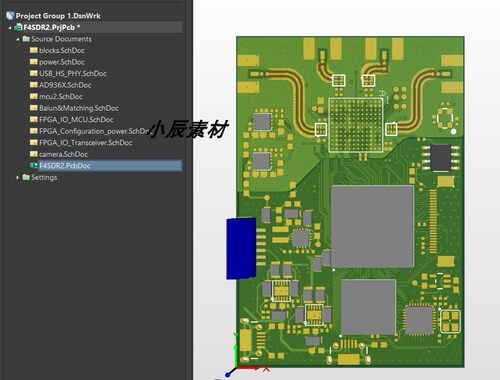The height and width of the screenshot is (380, 500).
Task: Open FPGA_IO_MCU.SchDoc document
Action: coord(76,119)
